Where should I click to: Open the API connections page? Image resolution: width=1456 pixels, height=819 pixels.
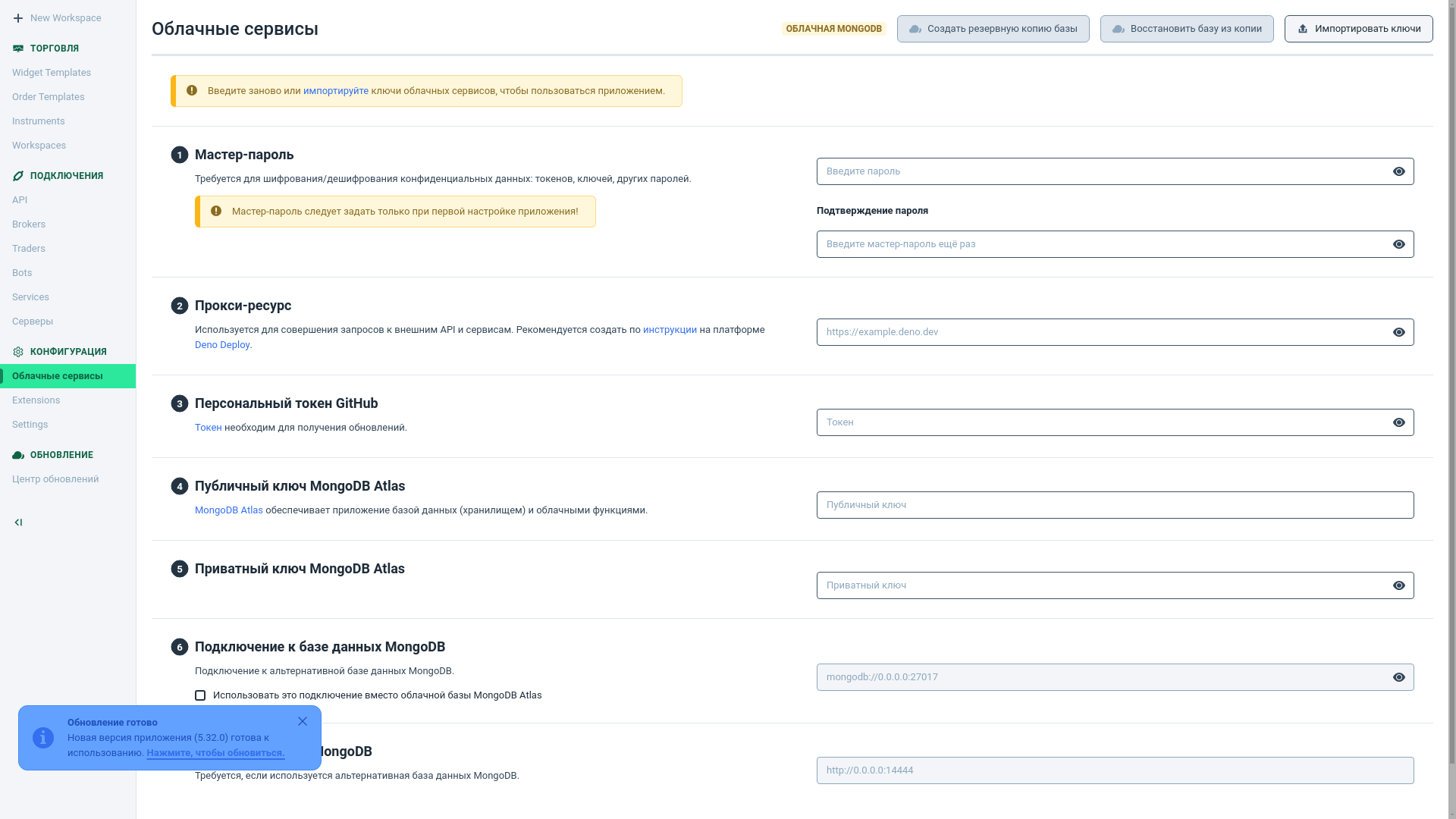point(67,200)
